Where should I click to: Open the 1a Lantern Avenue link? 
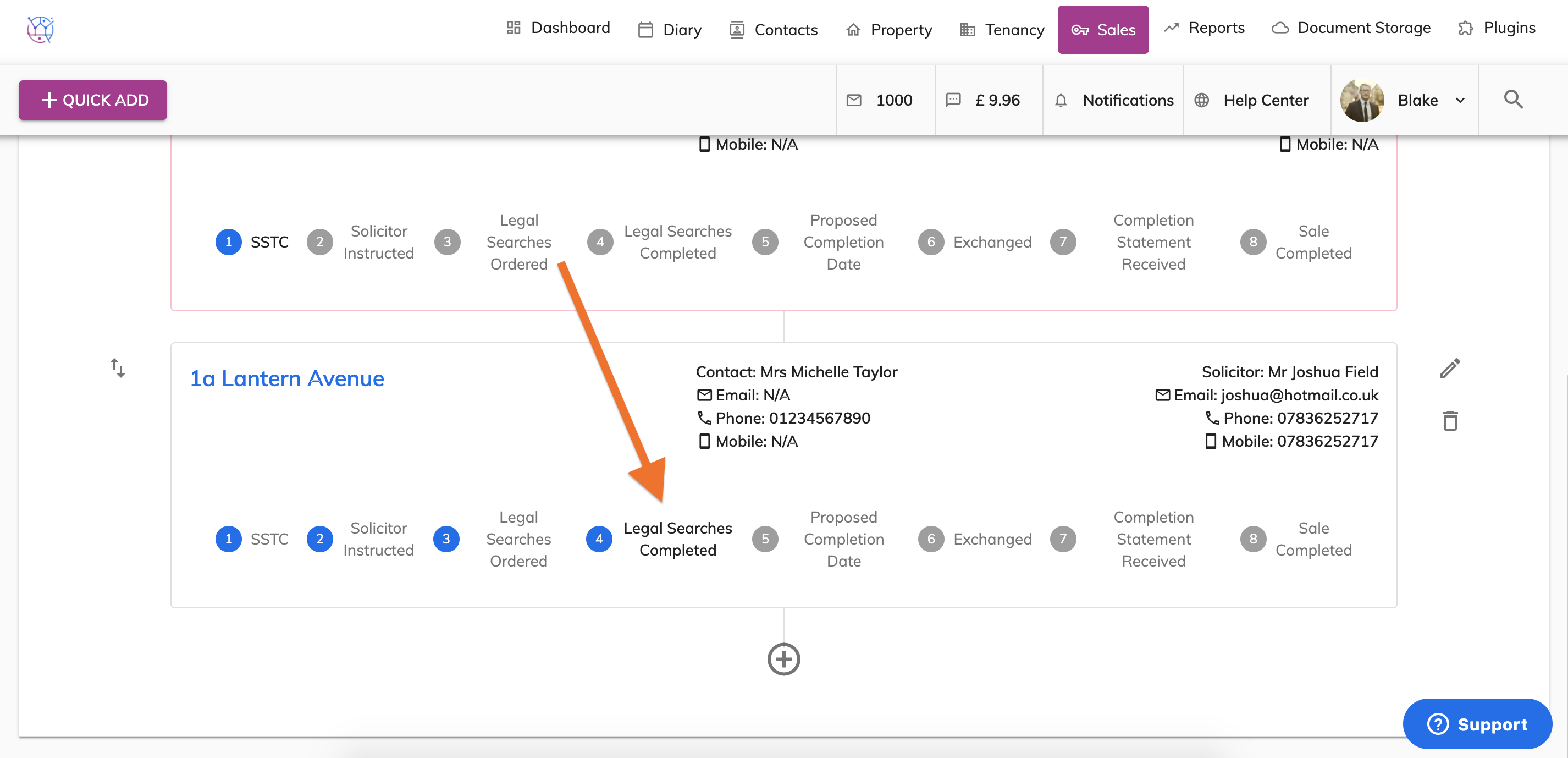286,378
